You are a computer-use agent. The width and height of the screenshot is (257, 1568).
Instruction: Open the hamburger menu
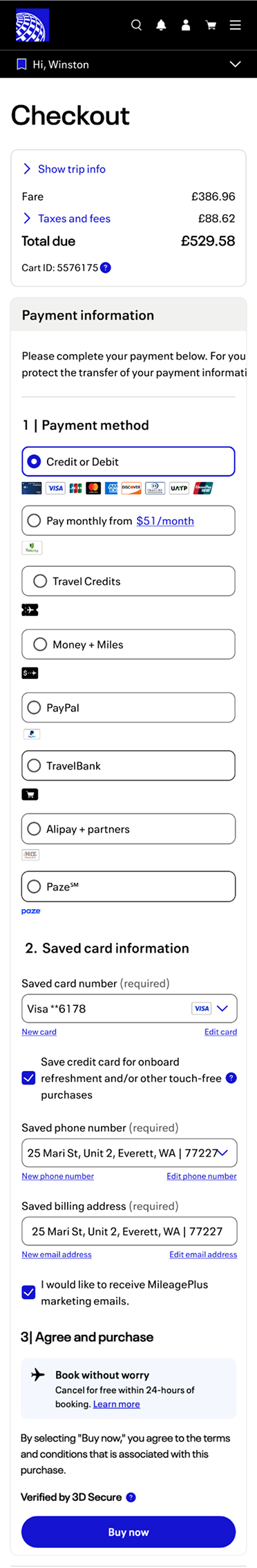(236, 25)
